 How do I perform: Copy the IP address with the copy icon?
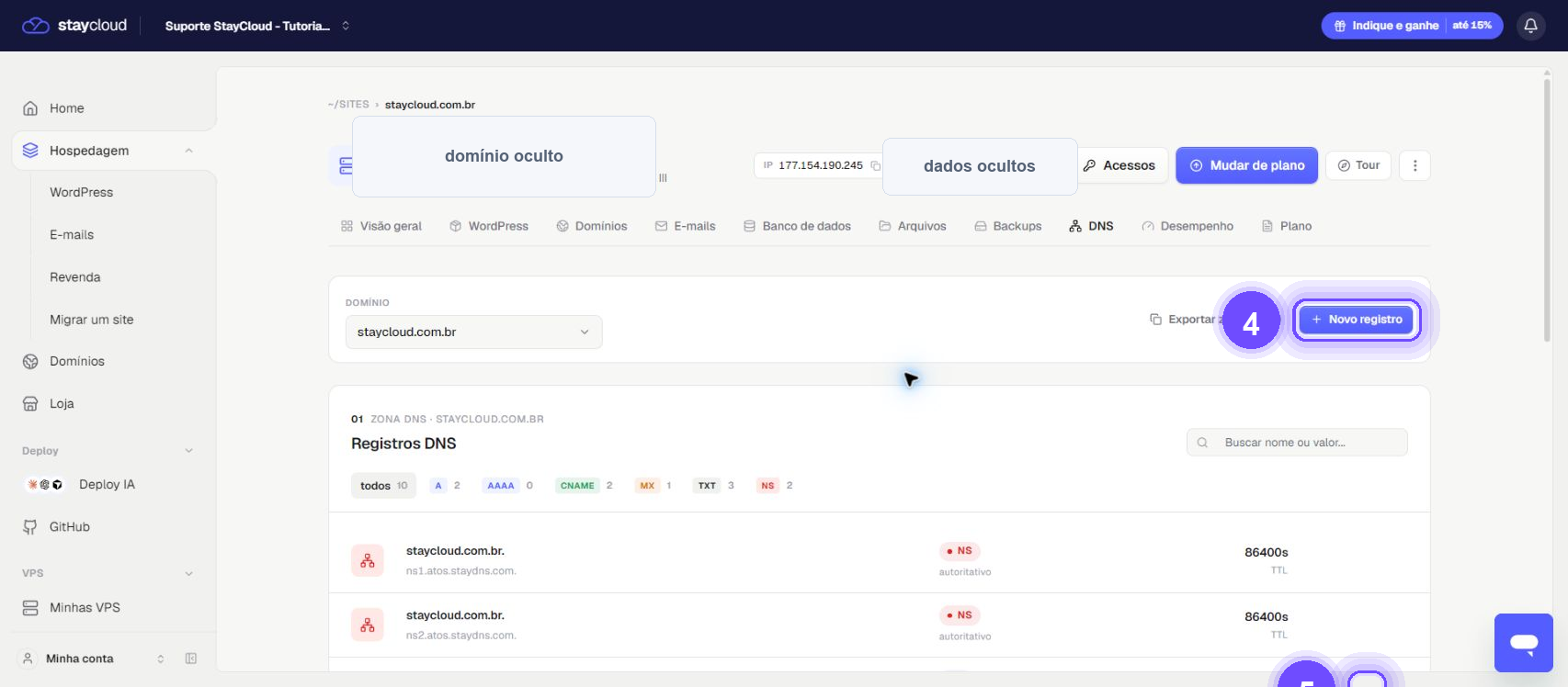click(875, 165)
